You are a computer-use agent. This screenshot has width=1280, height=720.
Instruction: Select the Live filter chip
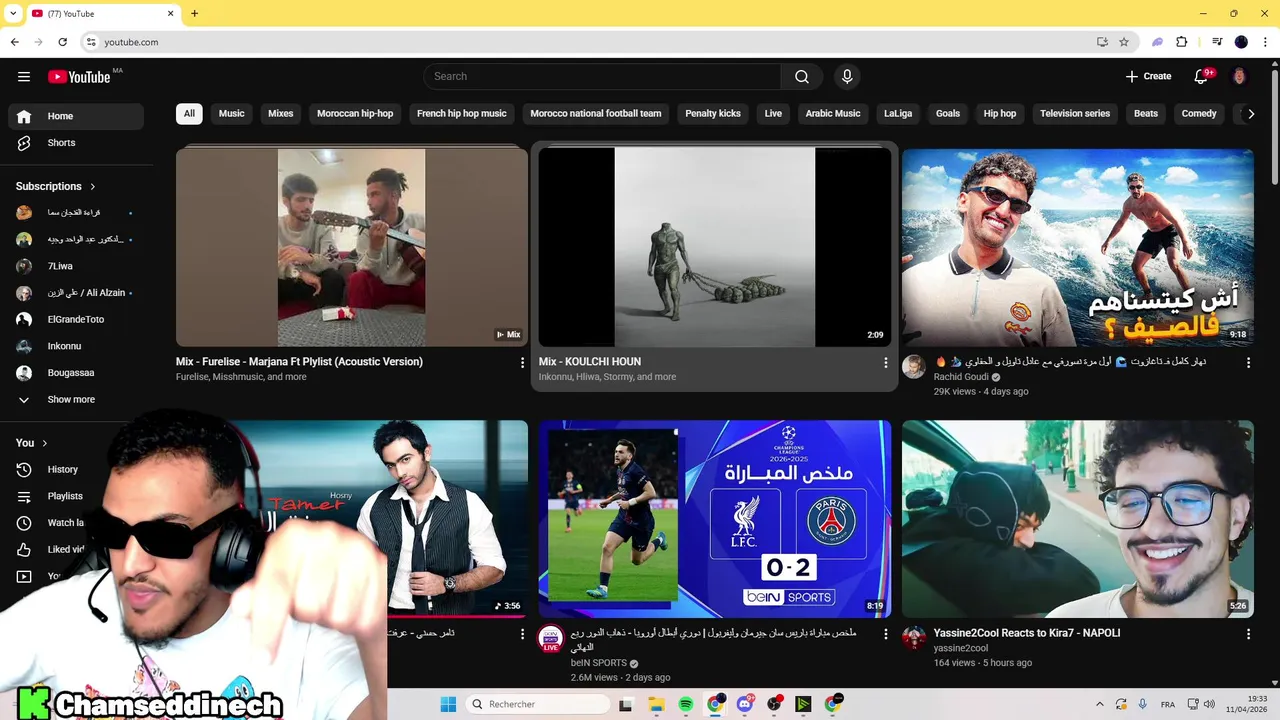pos(773,114)
